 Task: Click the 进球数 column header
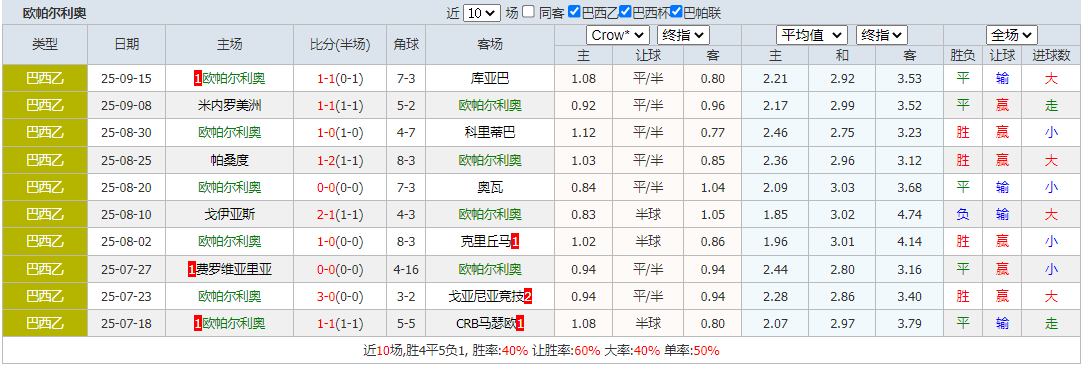click(x=1051, y=56)
